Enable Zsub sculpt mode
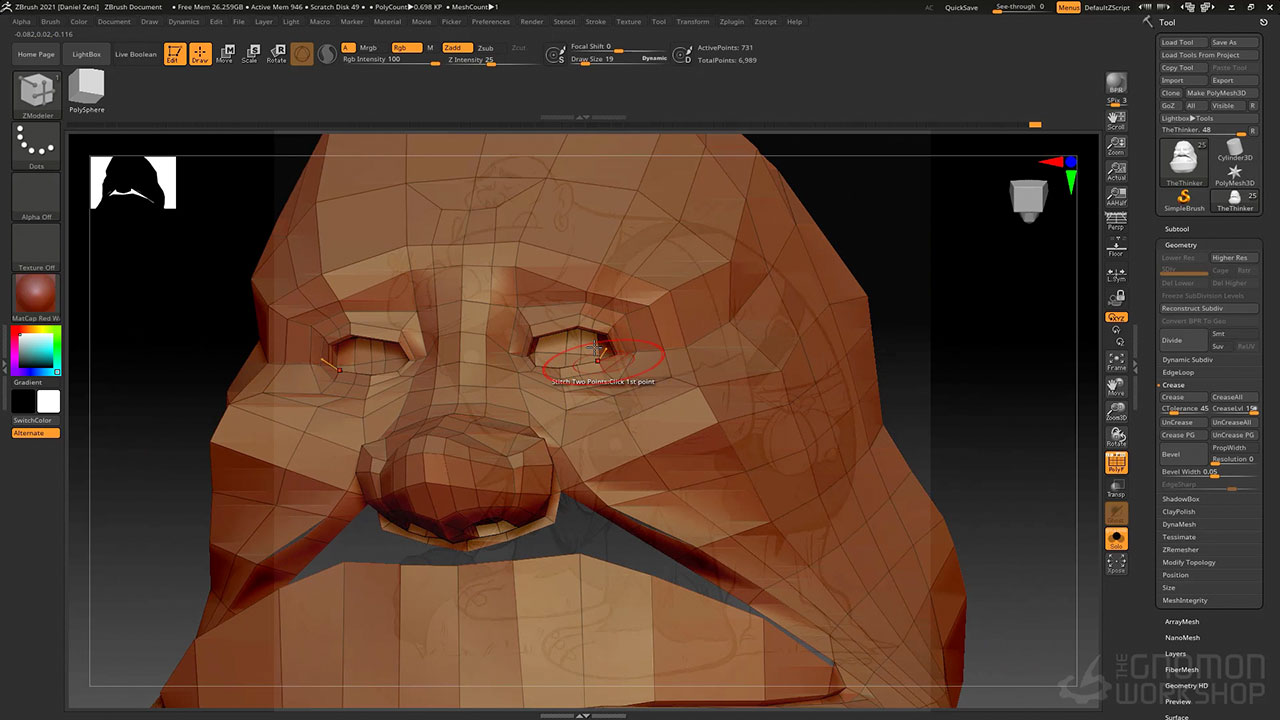1280x720 pixels. (x=485, y=48)
